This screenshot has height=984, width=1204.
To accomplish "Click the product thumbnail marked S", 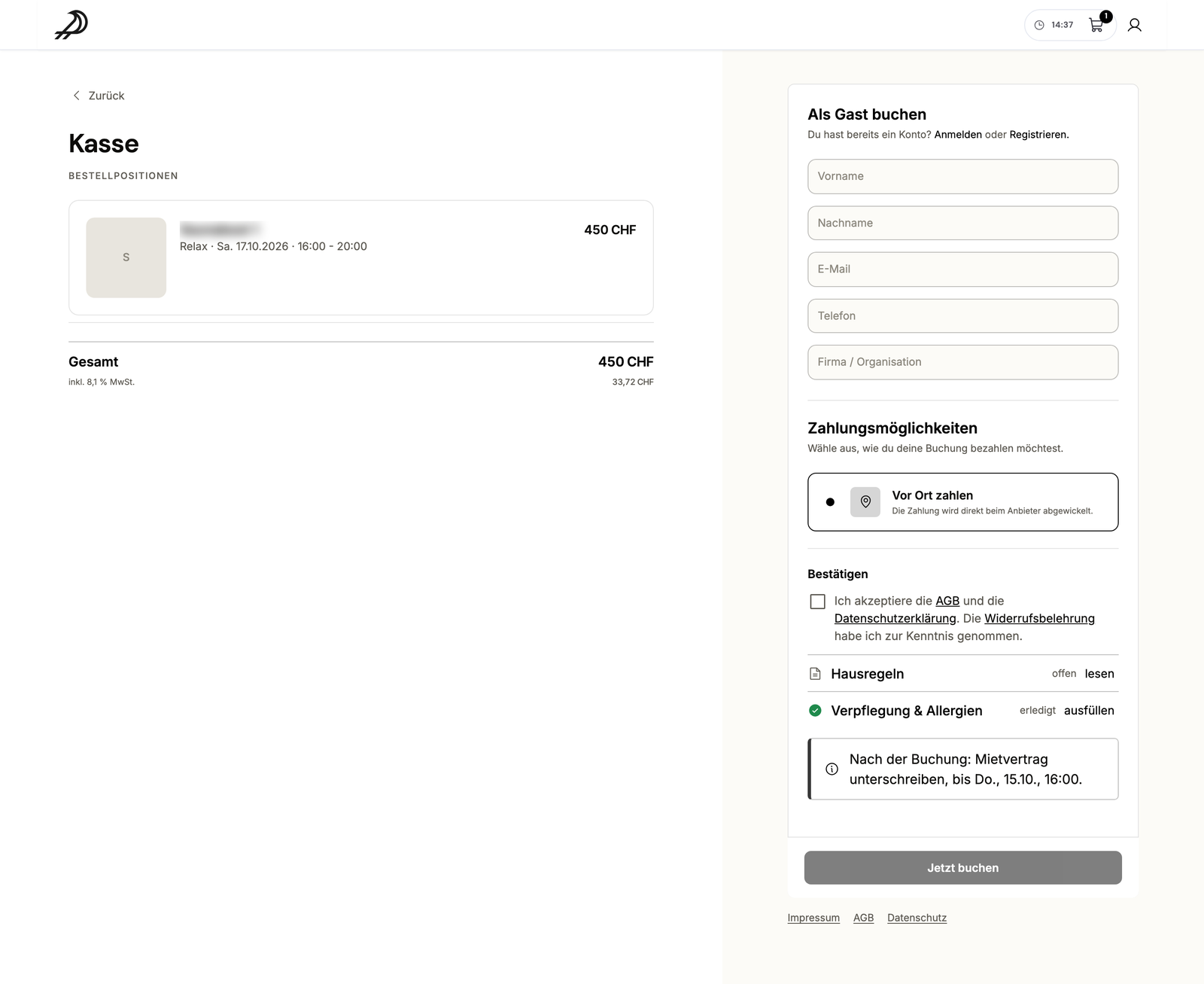I will (x=126, y=257).
